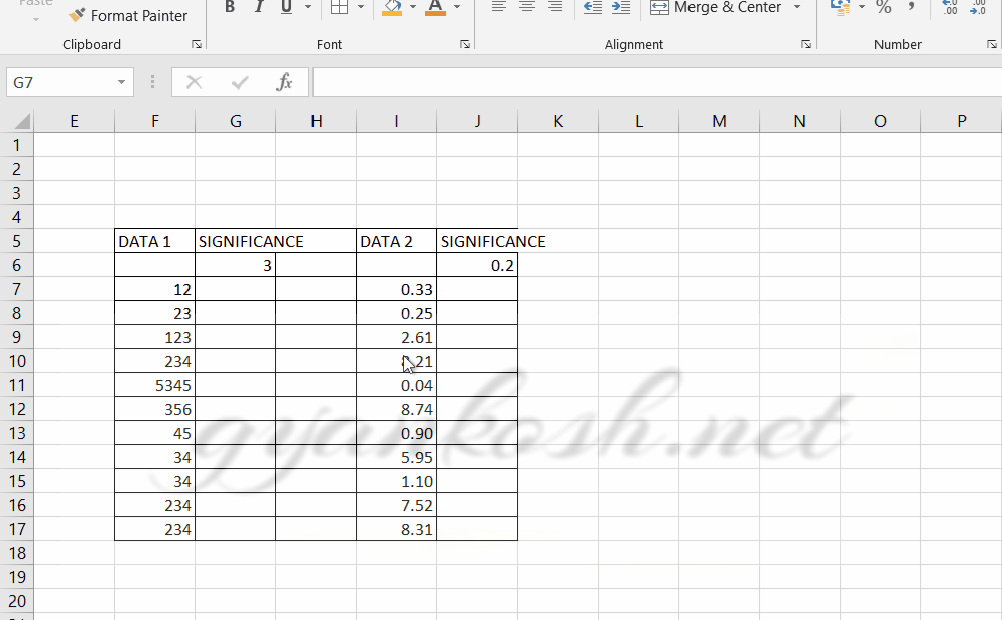Toggle center alignment for the cell

(x=526, y=8)
